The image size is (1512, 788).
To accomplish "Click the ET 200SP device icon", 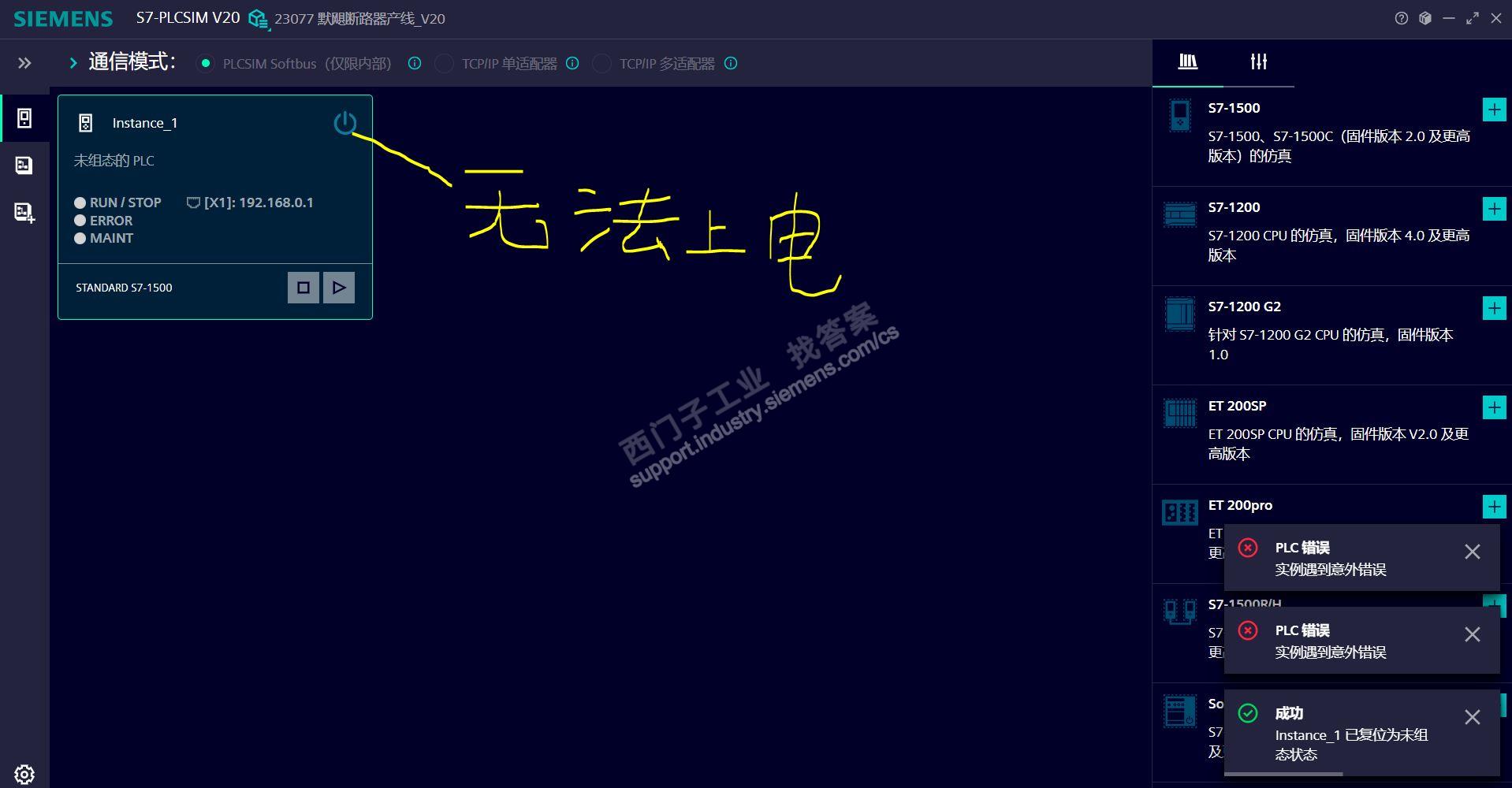I will (x=1180, y=413).
